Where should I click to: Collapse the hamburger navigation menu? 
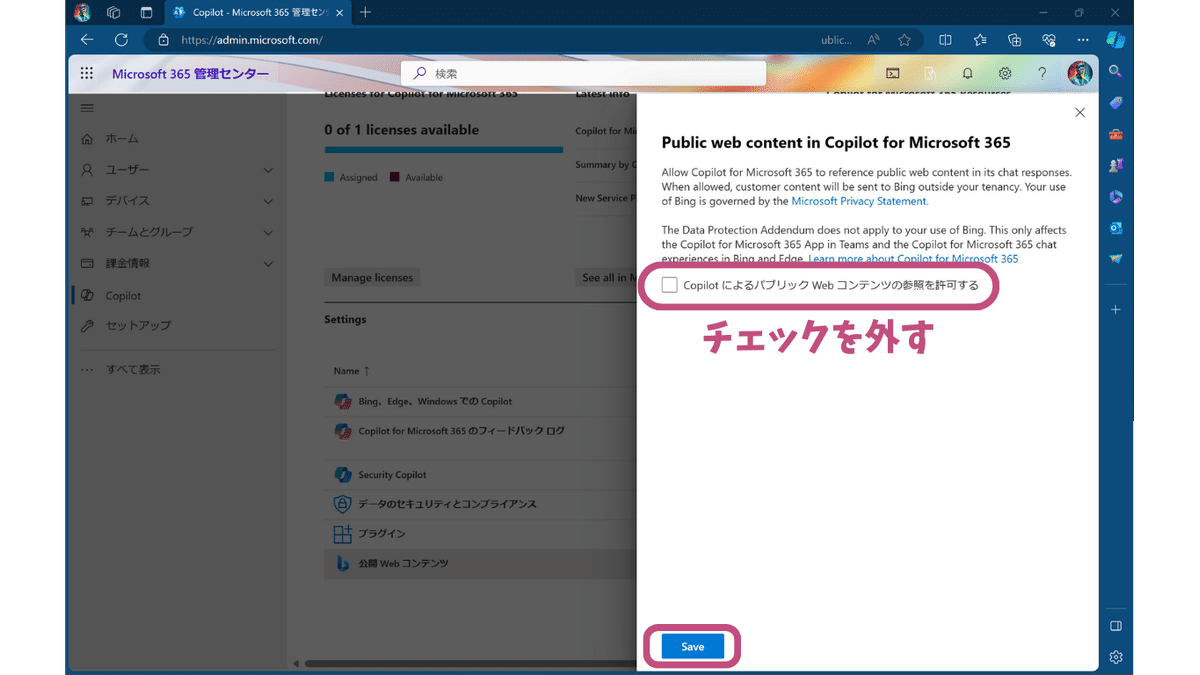point(87,108)
